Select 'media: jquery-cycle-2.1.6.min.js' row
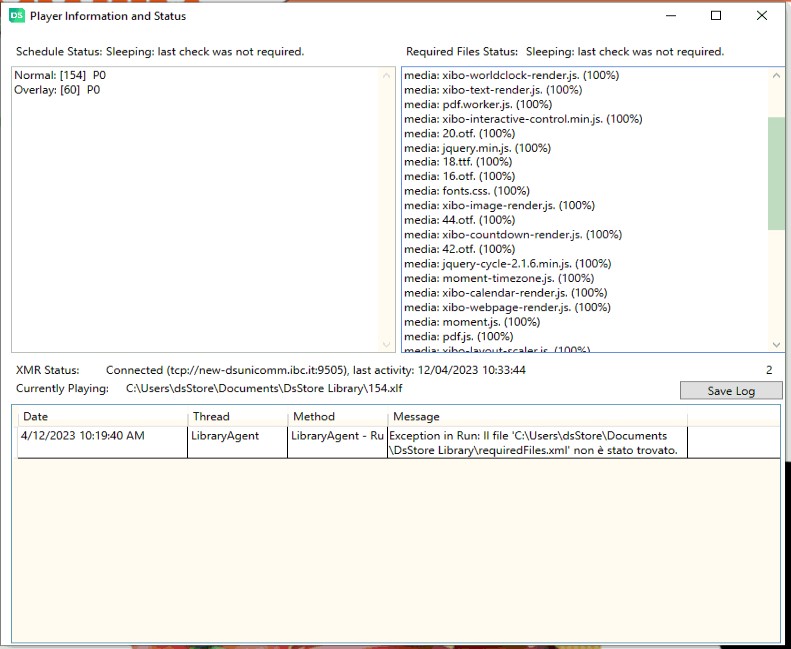This screenshot has width=791, height=649. 507,264
